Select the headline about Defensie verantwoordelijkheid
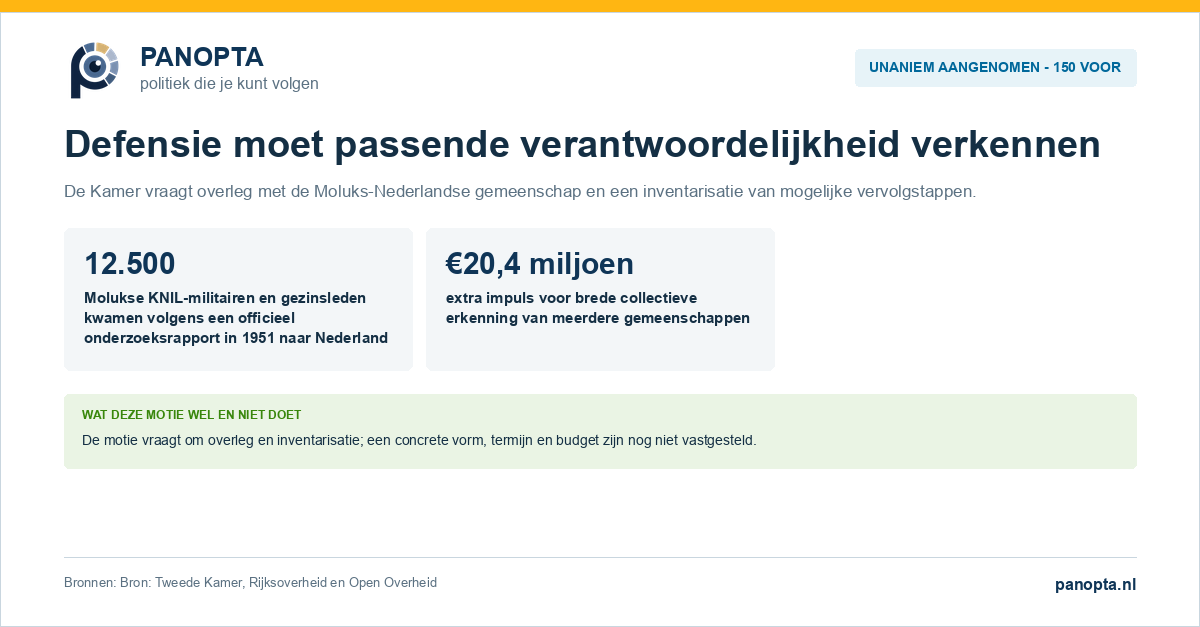1200x627 pixels. click(x=582, y=145)
